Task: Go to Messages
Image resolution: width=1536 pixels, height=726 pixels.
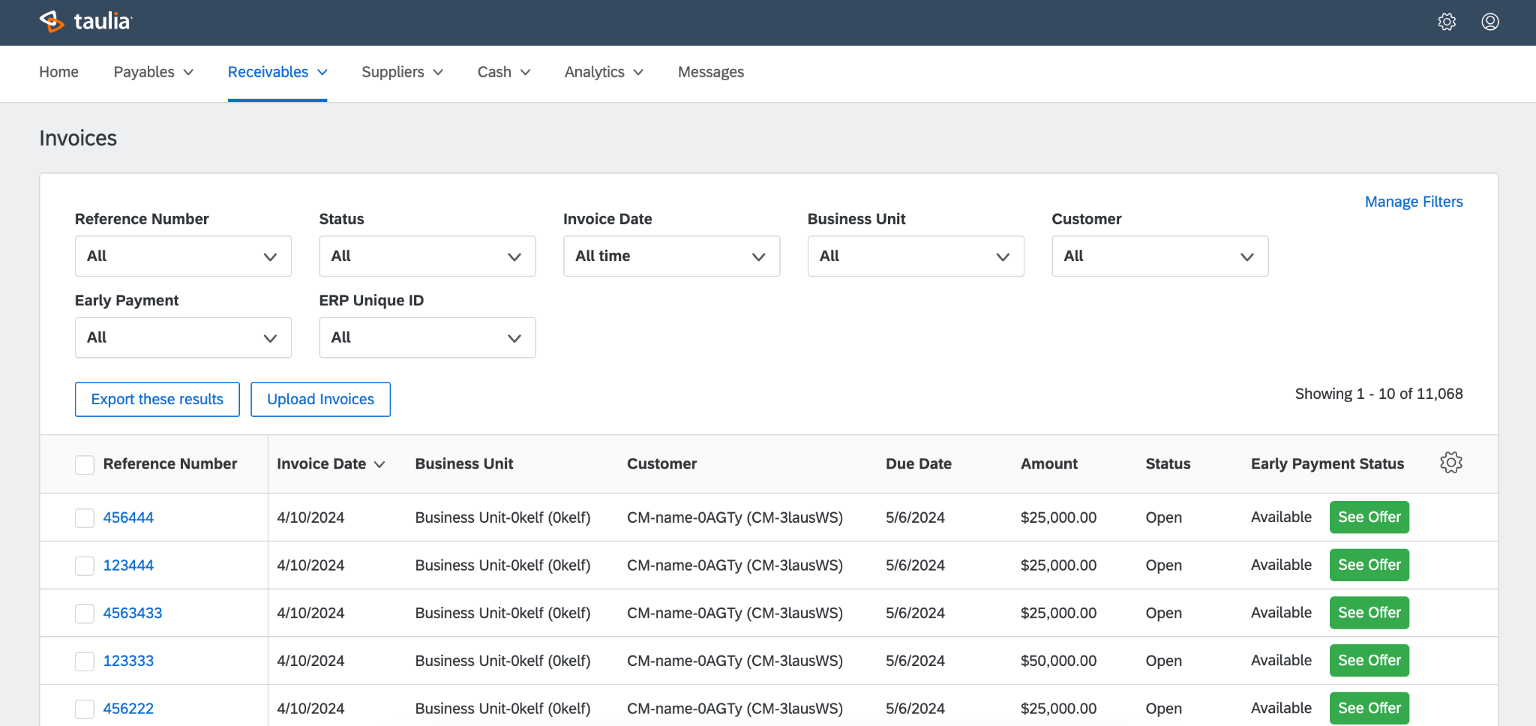Action: click(x=711, y=72)
